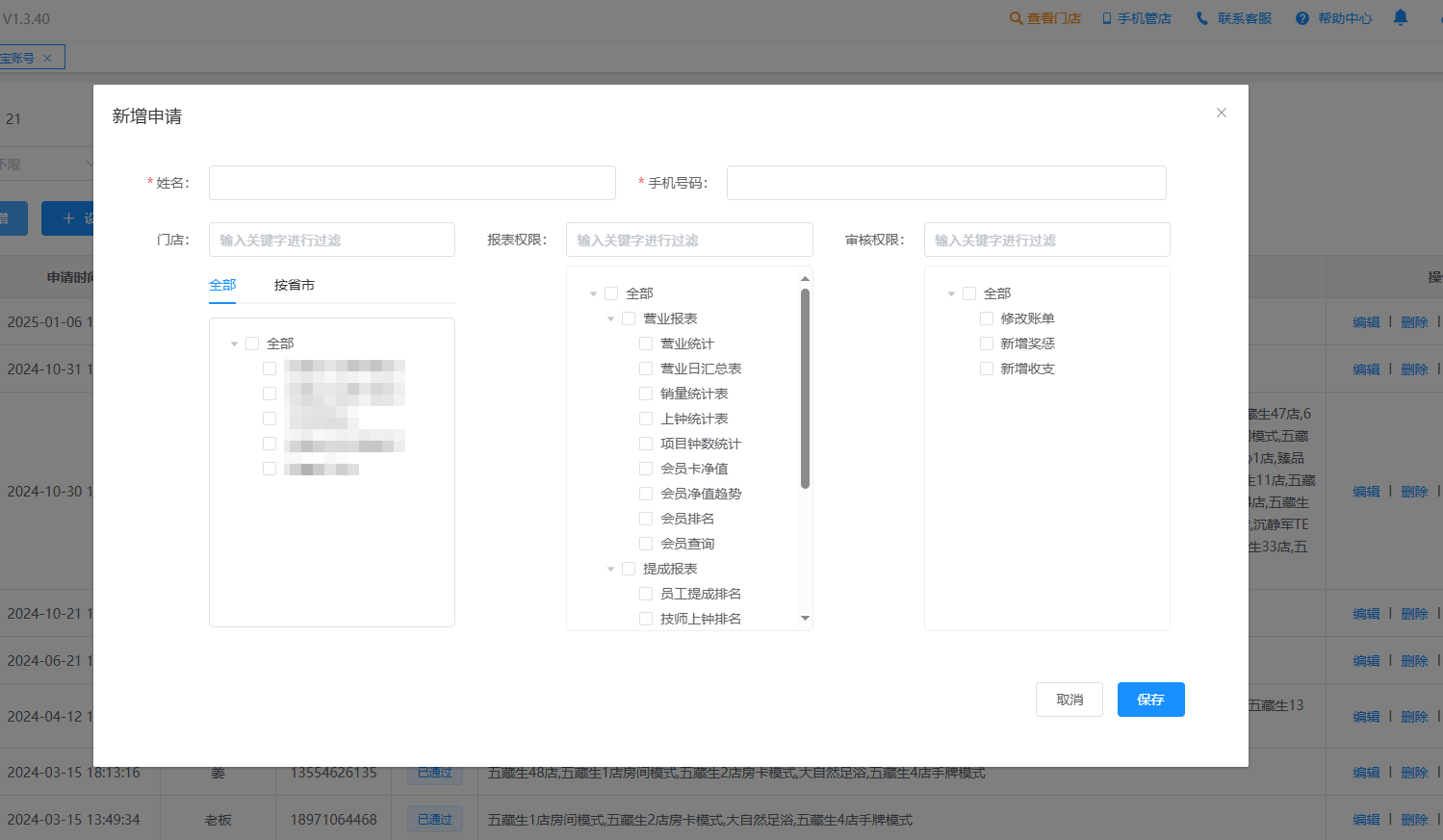Select 会员排名 checkbox
This screenshot has width=1443, height=840.
coord(646,519)
